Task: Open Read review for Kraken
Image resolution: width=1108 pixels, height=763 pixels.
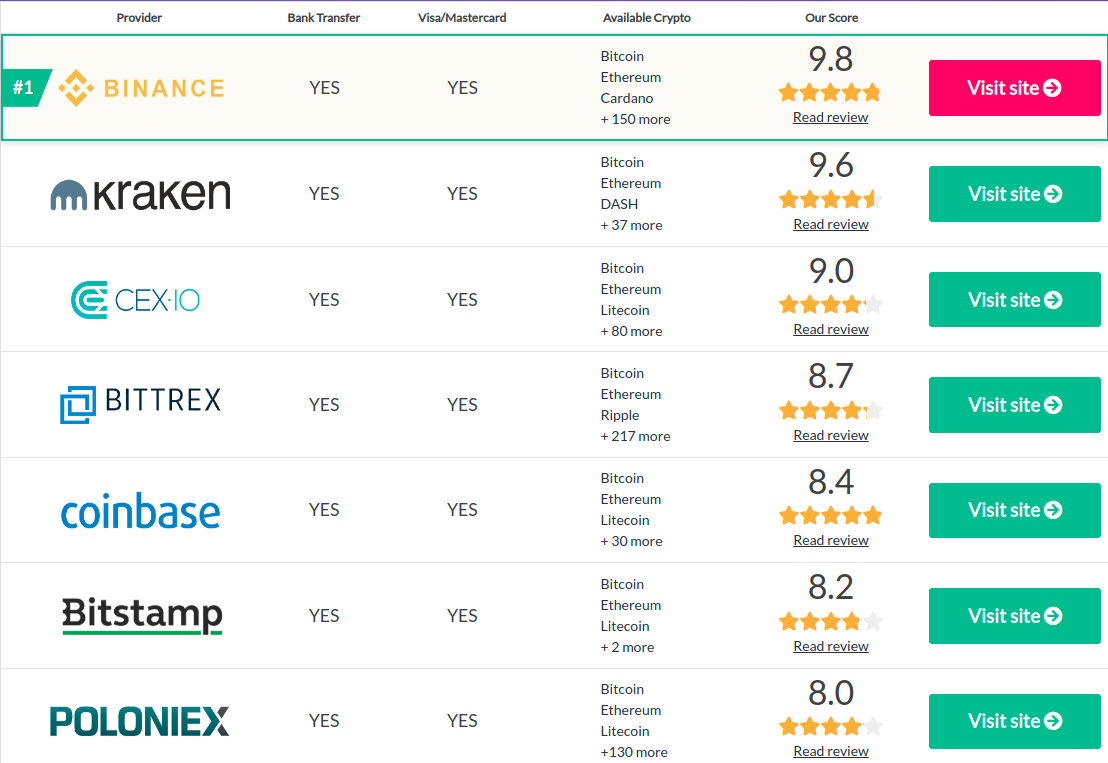Action: [x=830, y=225]
